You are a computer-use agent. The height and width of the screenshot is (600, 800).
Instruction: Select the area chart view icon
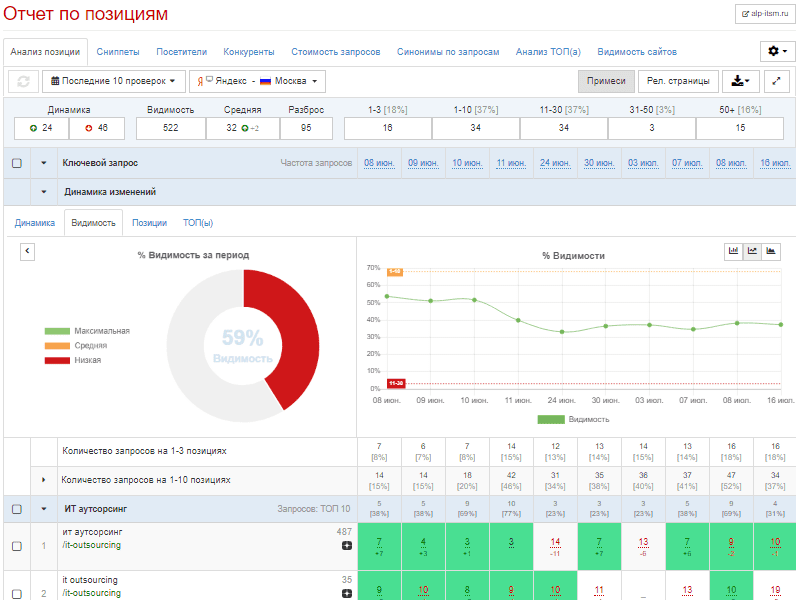[771, 251]
